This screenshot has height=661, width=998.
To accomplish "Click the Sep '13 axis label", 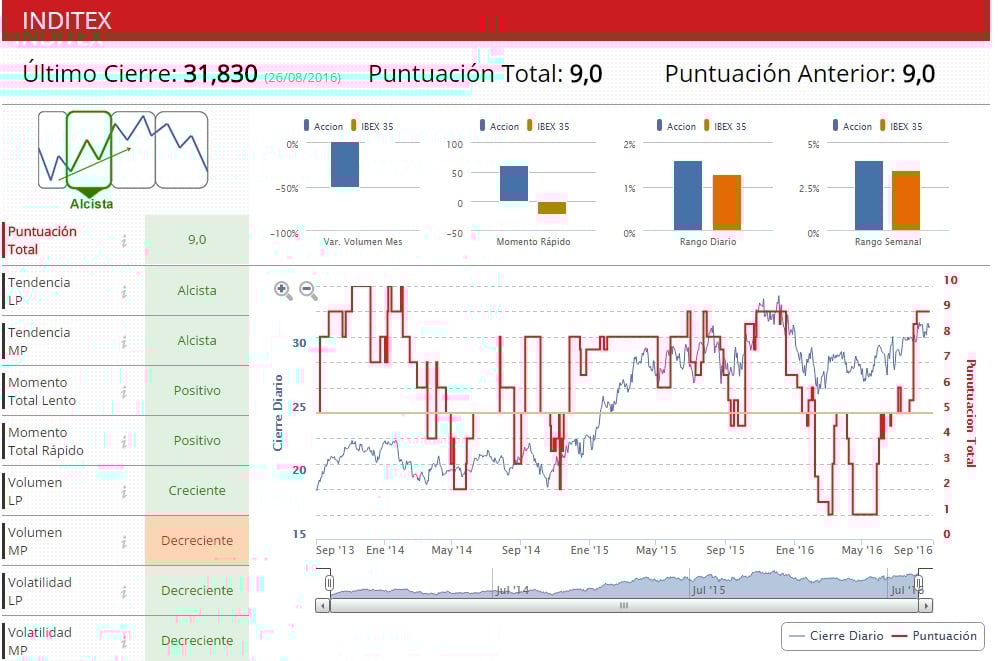I will [335, 550].
